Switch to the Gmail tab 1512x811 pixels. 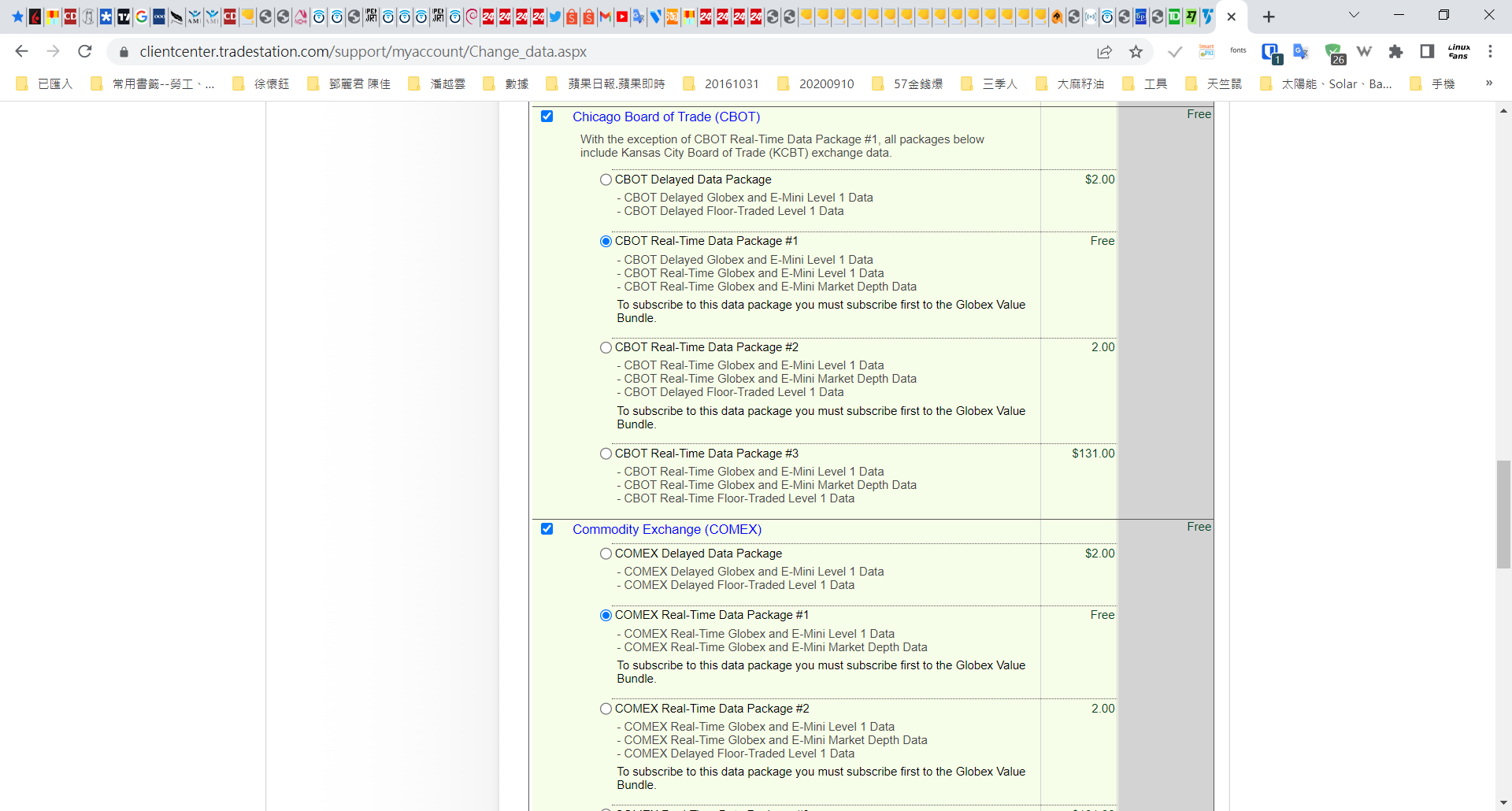[605, 17]
